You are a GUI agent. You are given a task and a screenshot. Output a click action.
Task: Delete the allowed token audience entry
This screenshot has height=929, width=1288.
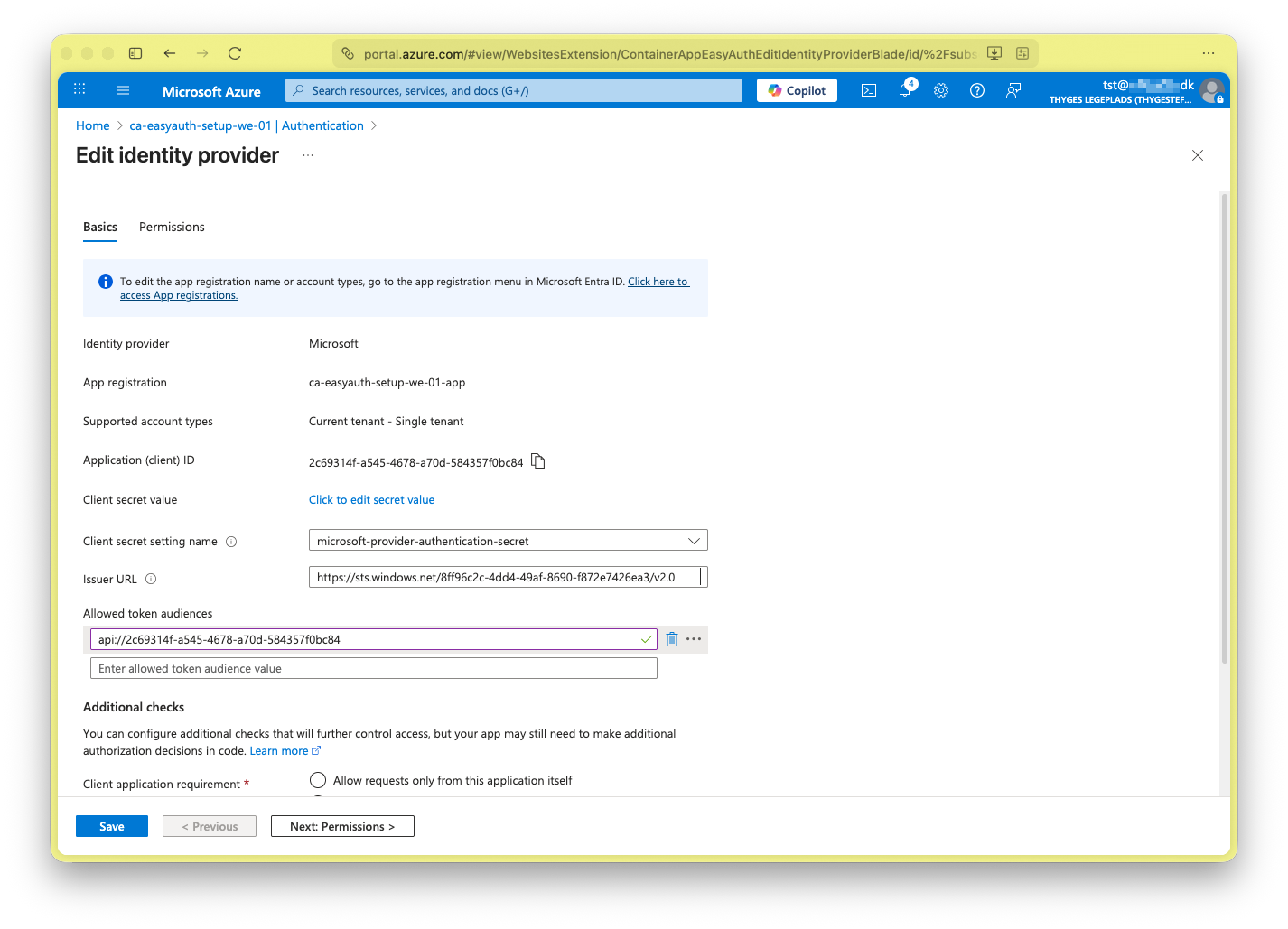(x=672, y=639)
